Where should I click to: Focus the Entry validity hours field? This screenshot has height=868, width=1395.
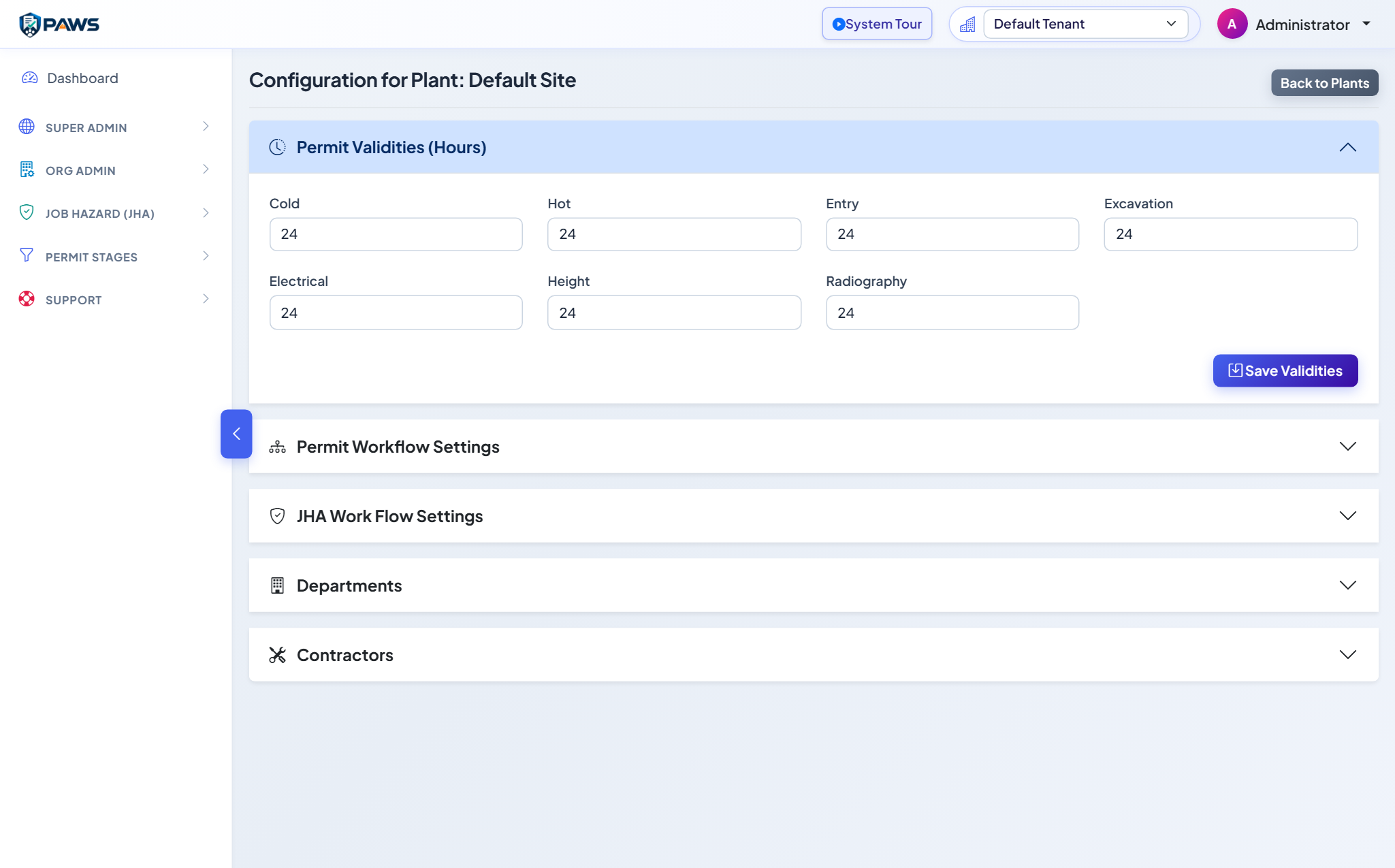click(952, 234)
